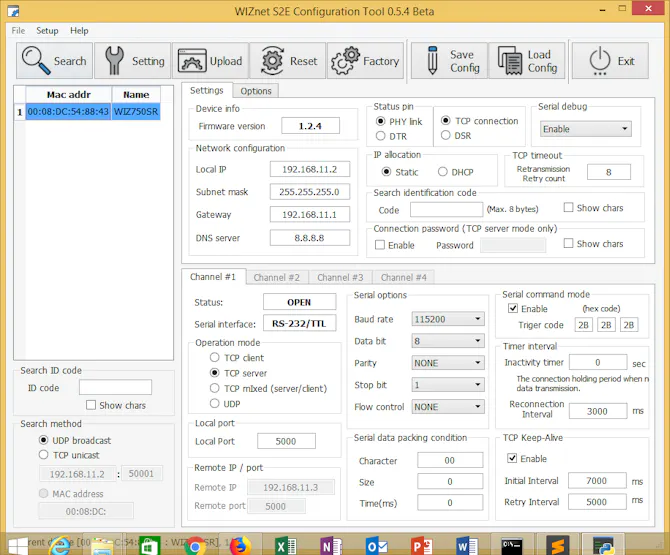Open Windows Start button
Screen dimensions: 670x555
click(18, 546)
